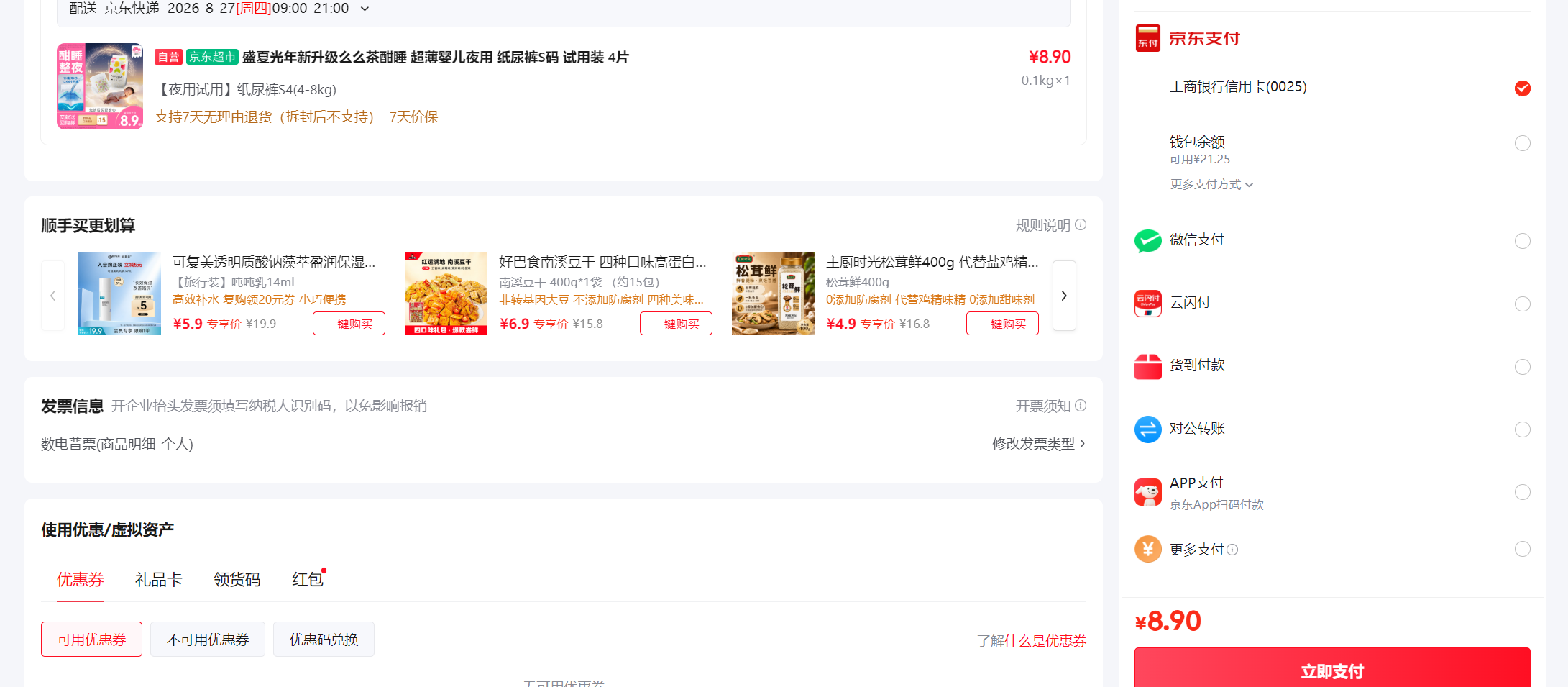Switch to the 领货码 tab

237,579
